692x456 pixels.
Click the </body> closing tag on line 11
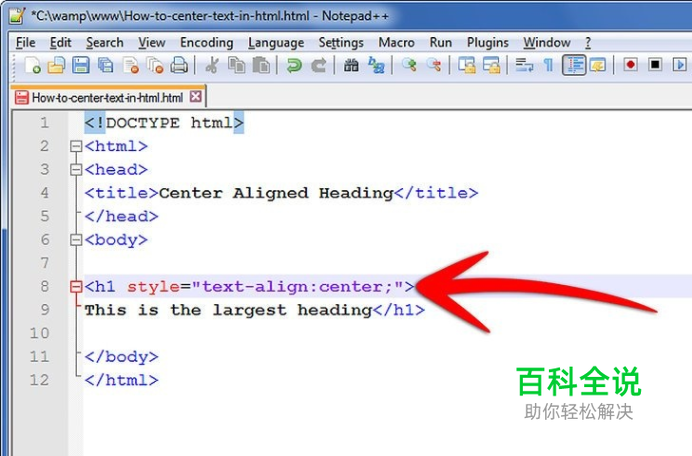click(121, 357)
